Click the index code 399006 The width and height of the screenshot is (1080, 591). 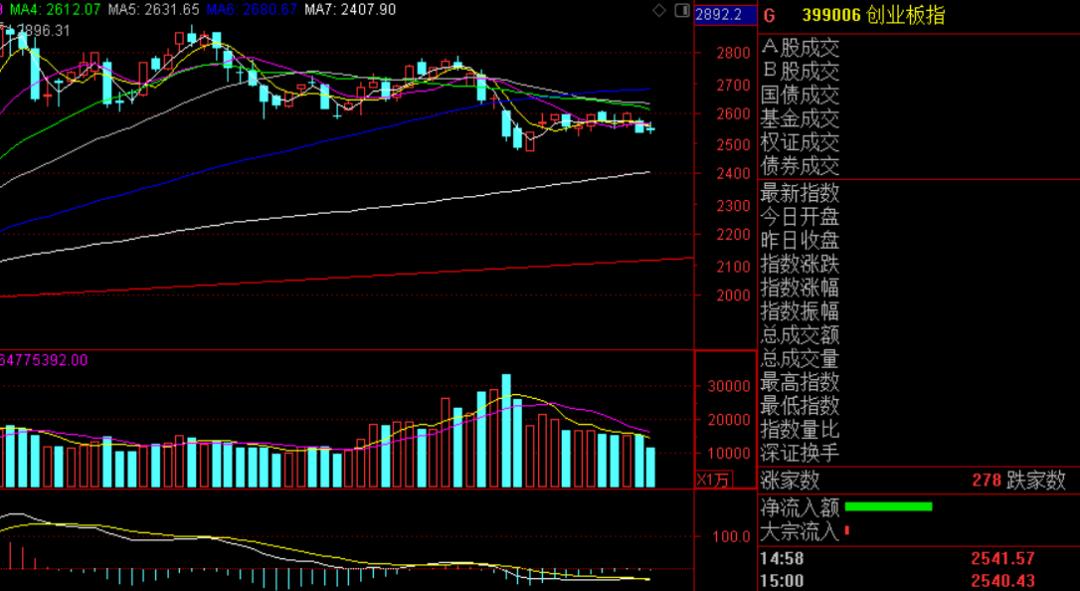pos(831,15)
